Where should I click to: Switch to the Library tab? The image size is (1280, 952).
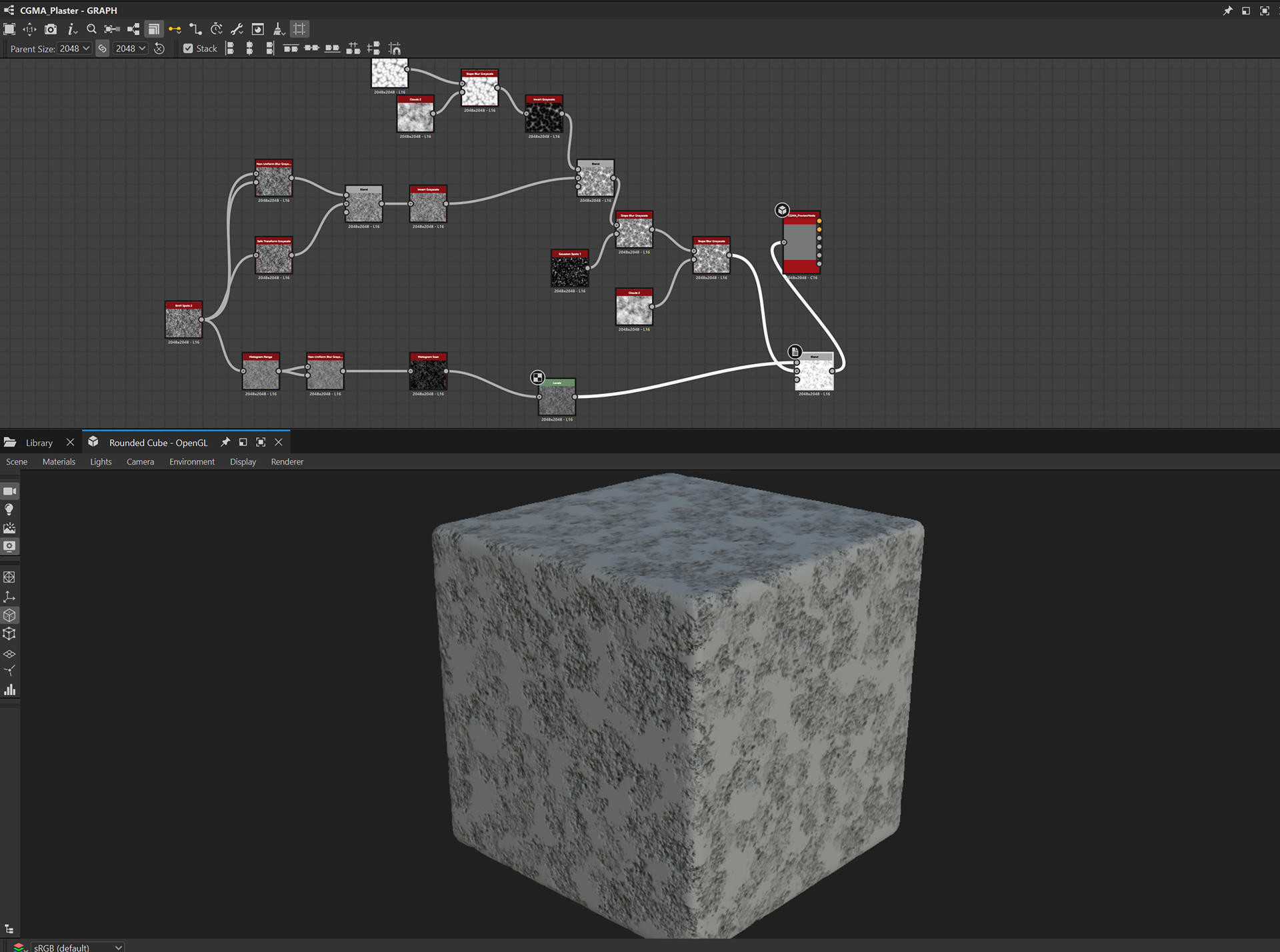[39, 443]
